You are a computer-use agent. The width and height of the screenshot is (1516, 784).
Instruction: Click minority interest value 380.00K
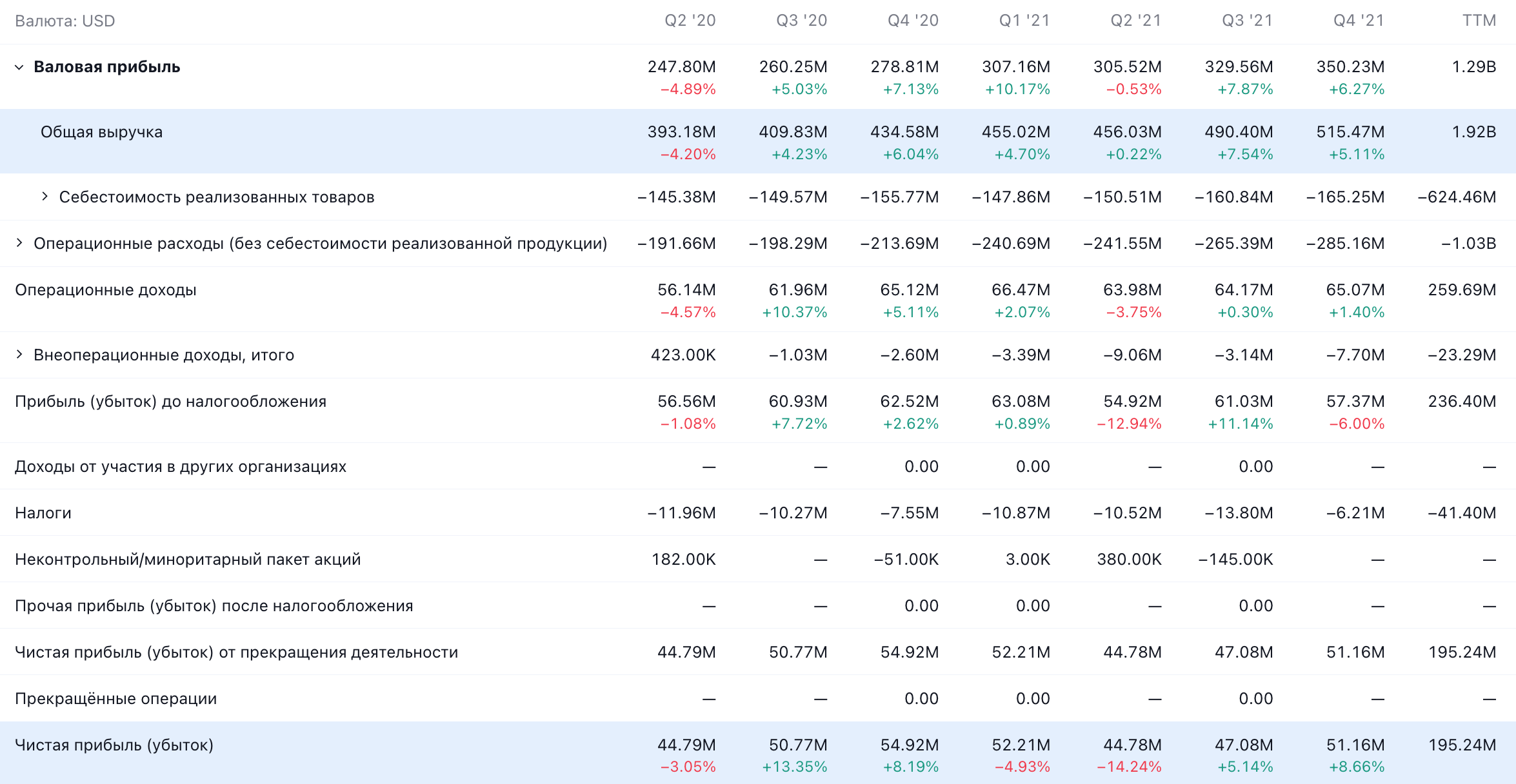[x=1130, y=560]
